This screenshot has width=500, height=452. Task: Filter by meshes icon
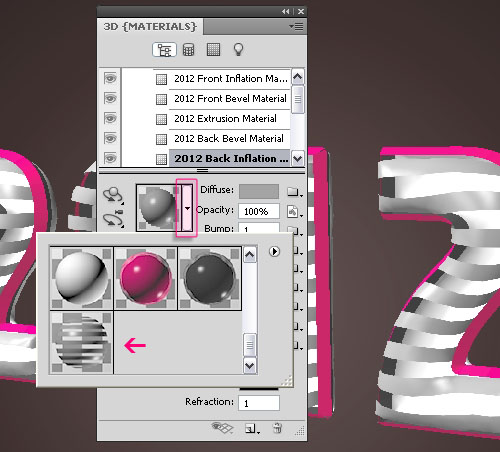[x=188, y=50]
